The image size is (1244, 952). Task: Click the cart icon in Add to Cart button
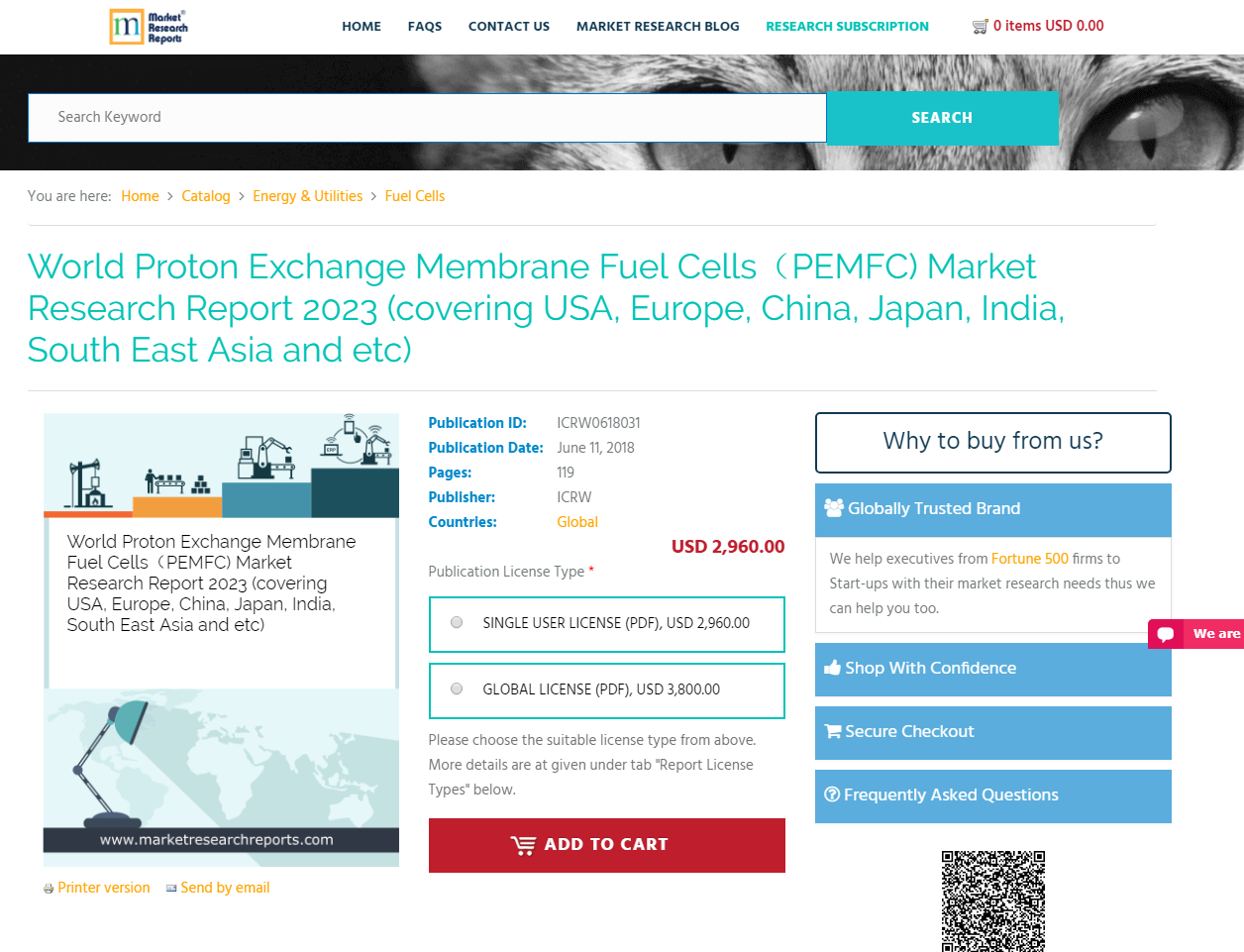(523, 845)
